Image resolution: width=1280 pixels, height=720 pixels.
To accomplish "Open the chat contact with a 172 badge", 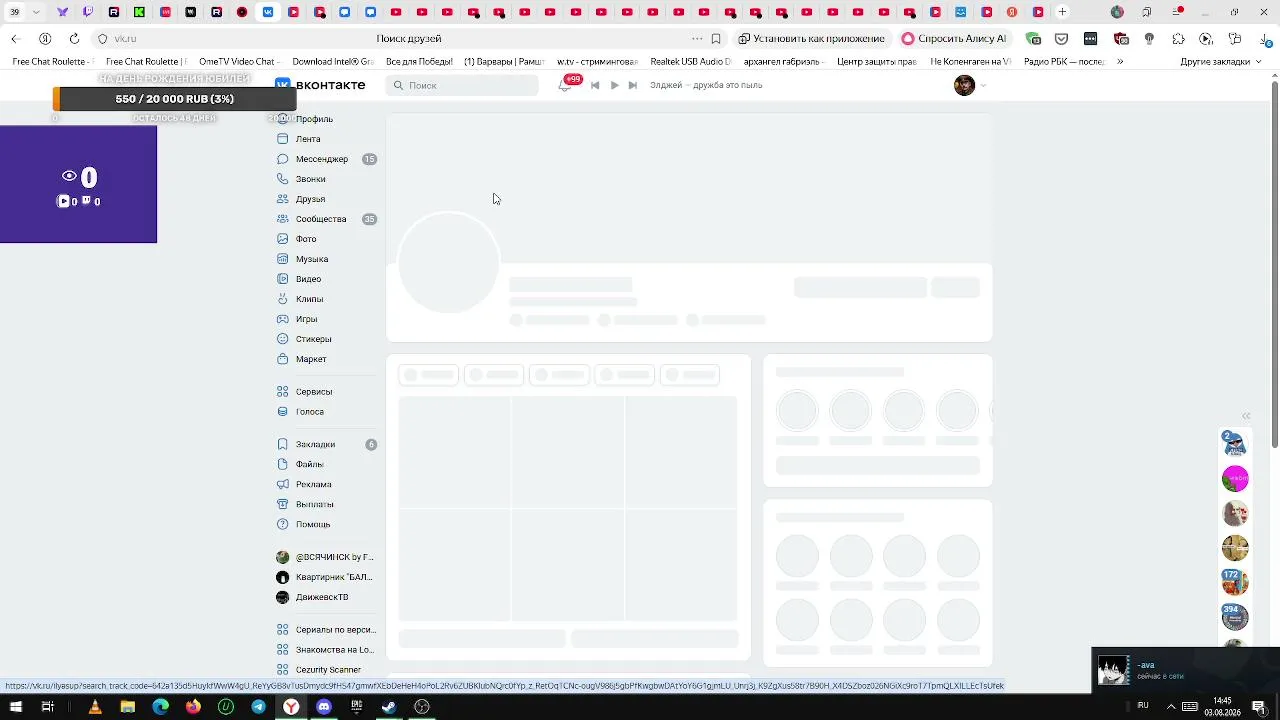I will point(1235,581).
